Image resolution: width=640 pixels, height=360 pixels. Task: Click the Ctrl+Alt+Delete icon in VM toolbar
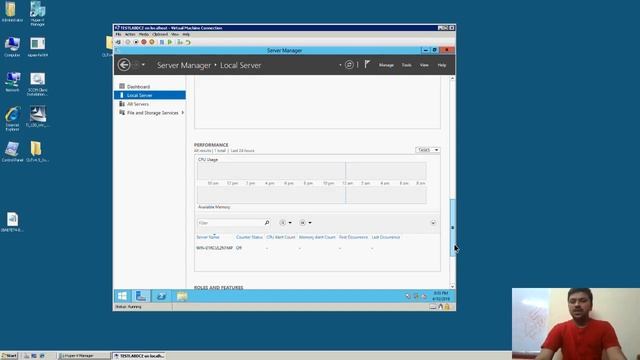click(x=118, y=42)
